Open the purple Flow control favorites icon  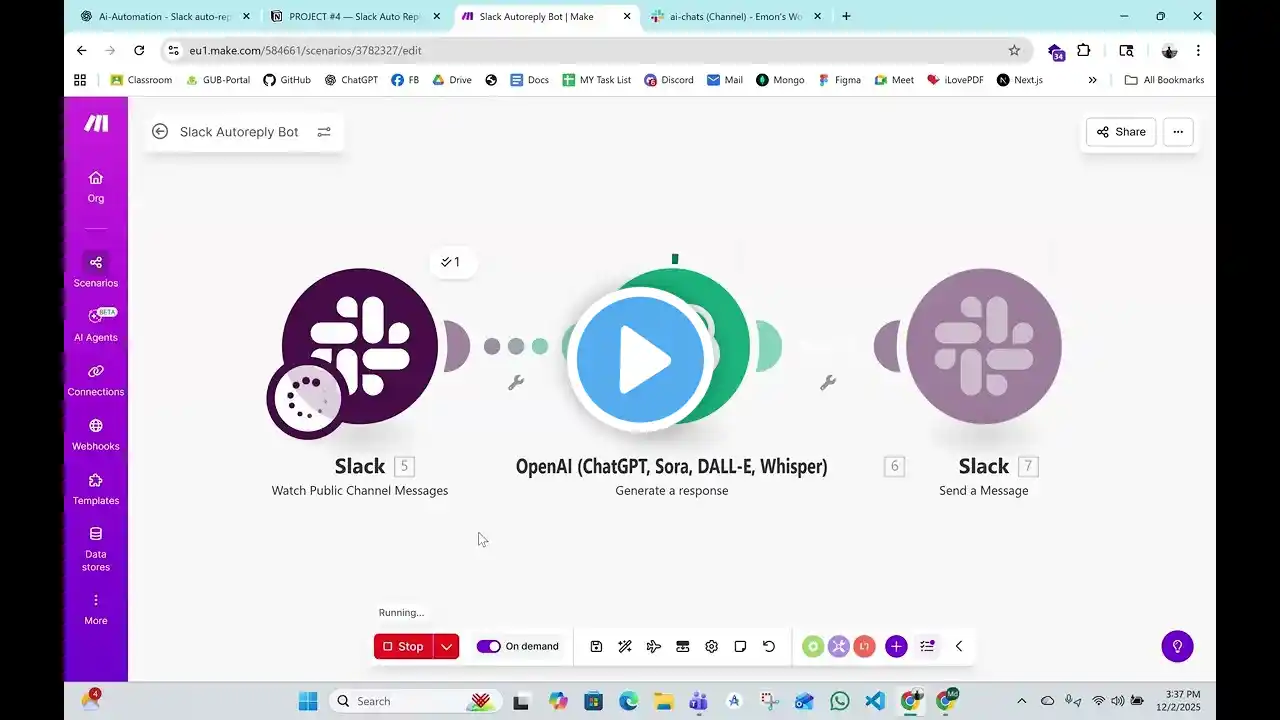point(838,646)
